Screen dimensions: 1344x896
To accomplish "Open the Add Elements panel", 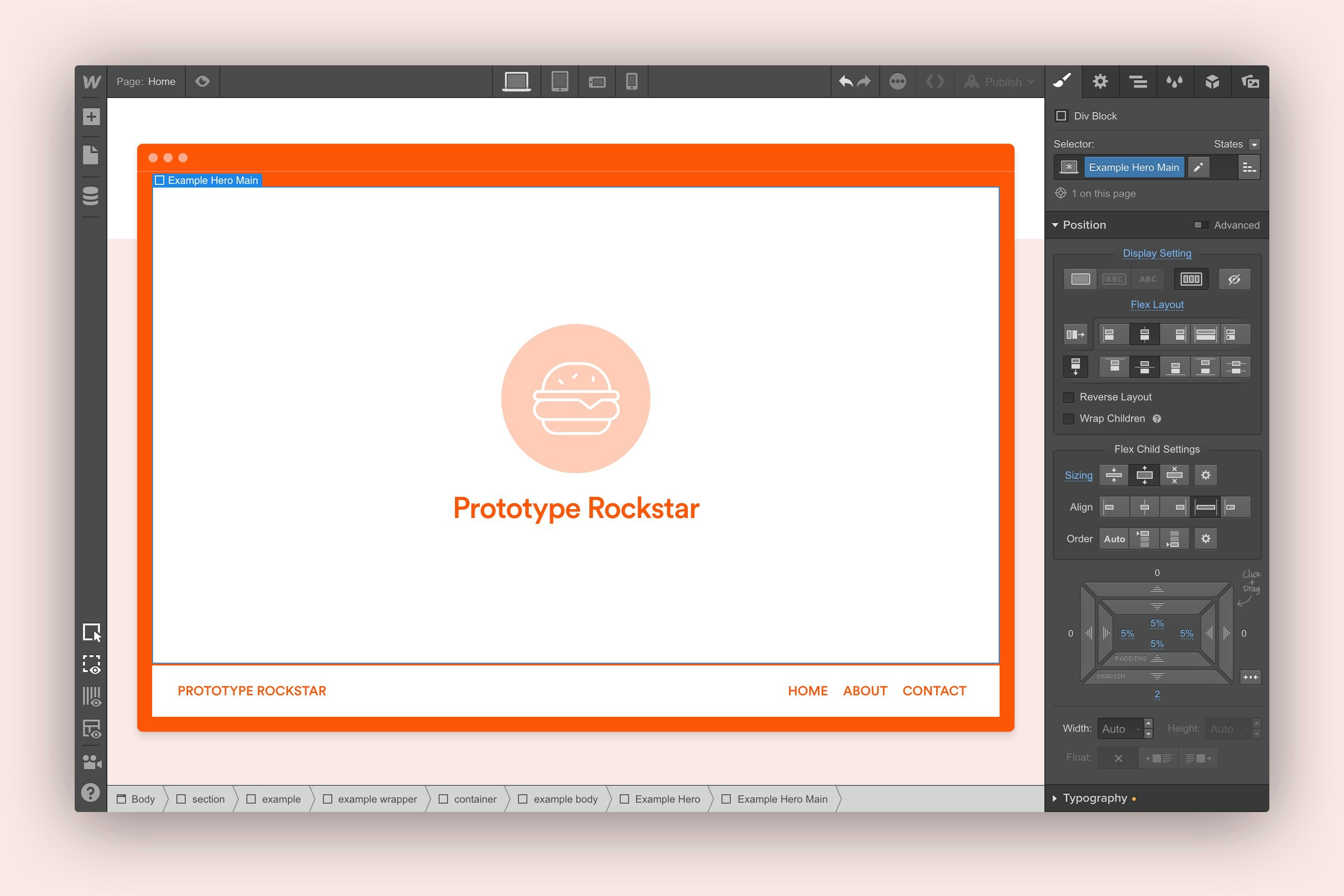I will [x=91, y=117].
